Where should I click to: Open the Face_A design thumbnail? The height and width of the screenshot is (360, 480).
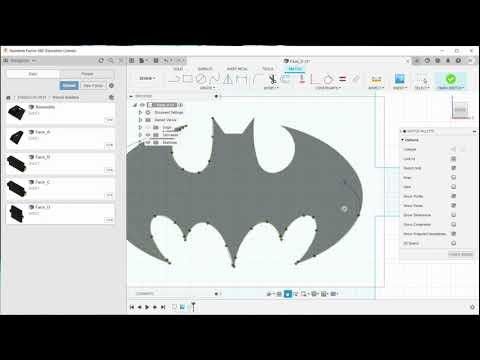coord(17,137)
